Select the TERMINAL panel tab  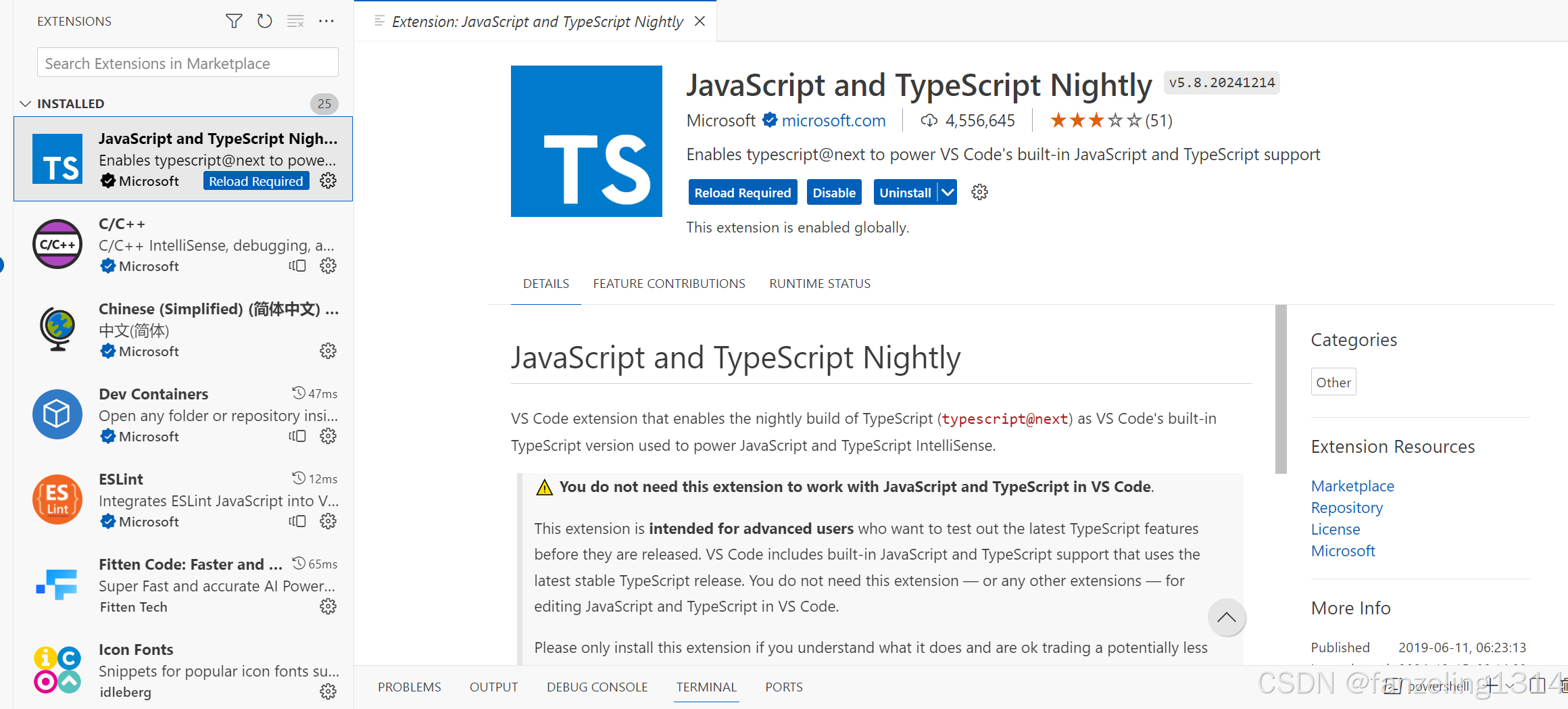point(706,687)
